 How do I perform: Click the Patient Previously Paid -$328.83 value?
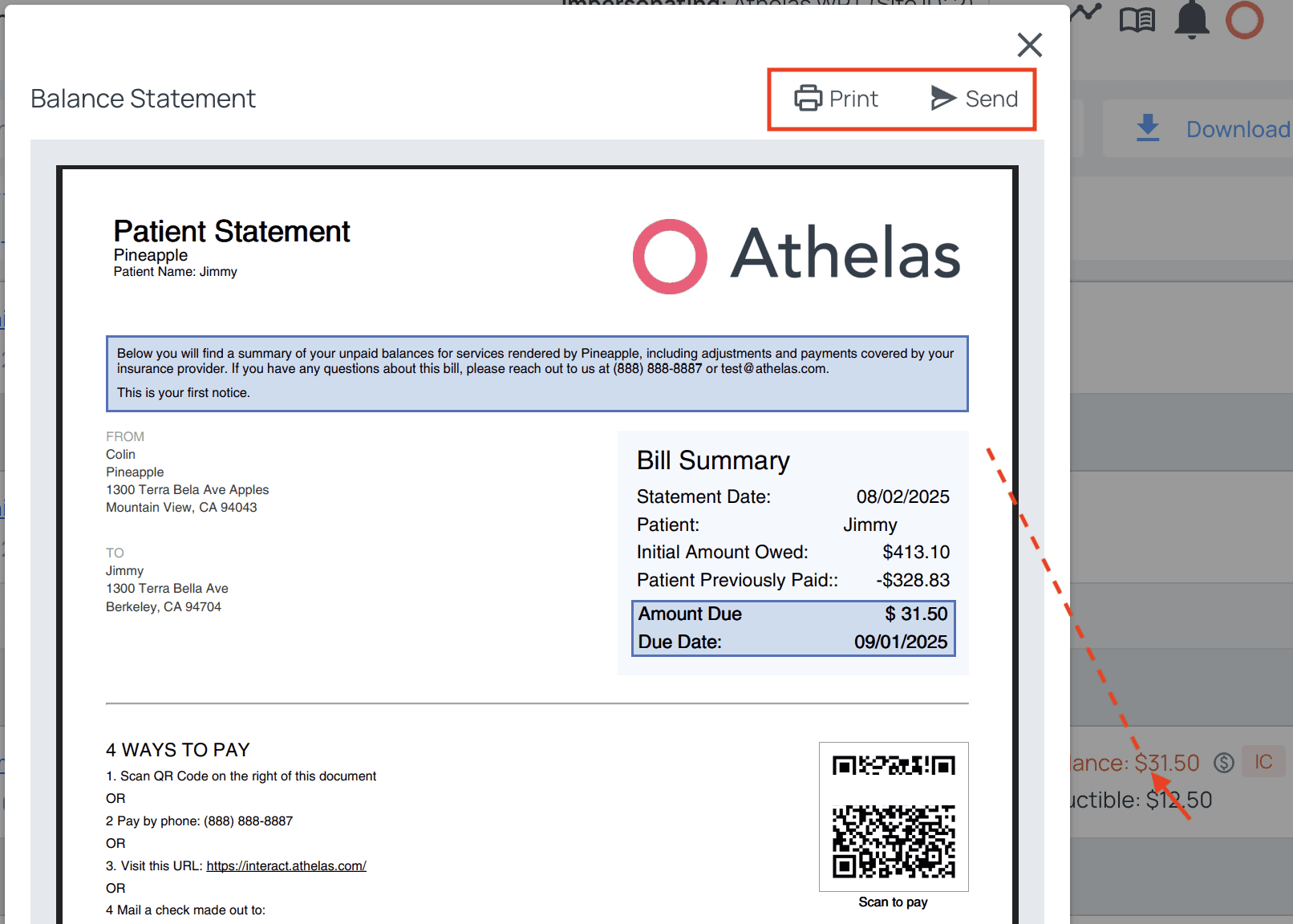pos(913,580)
